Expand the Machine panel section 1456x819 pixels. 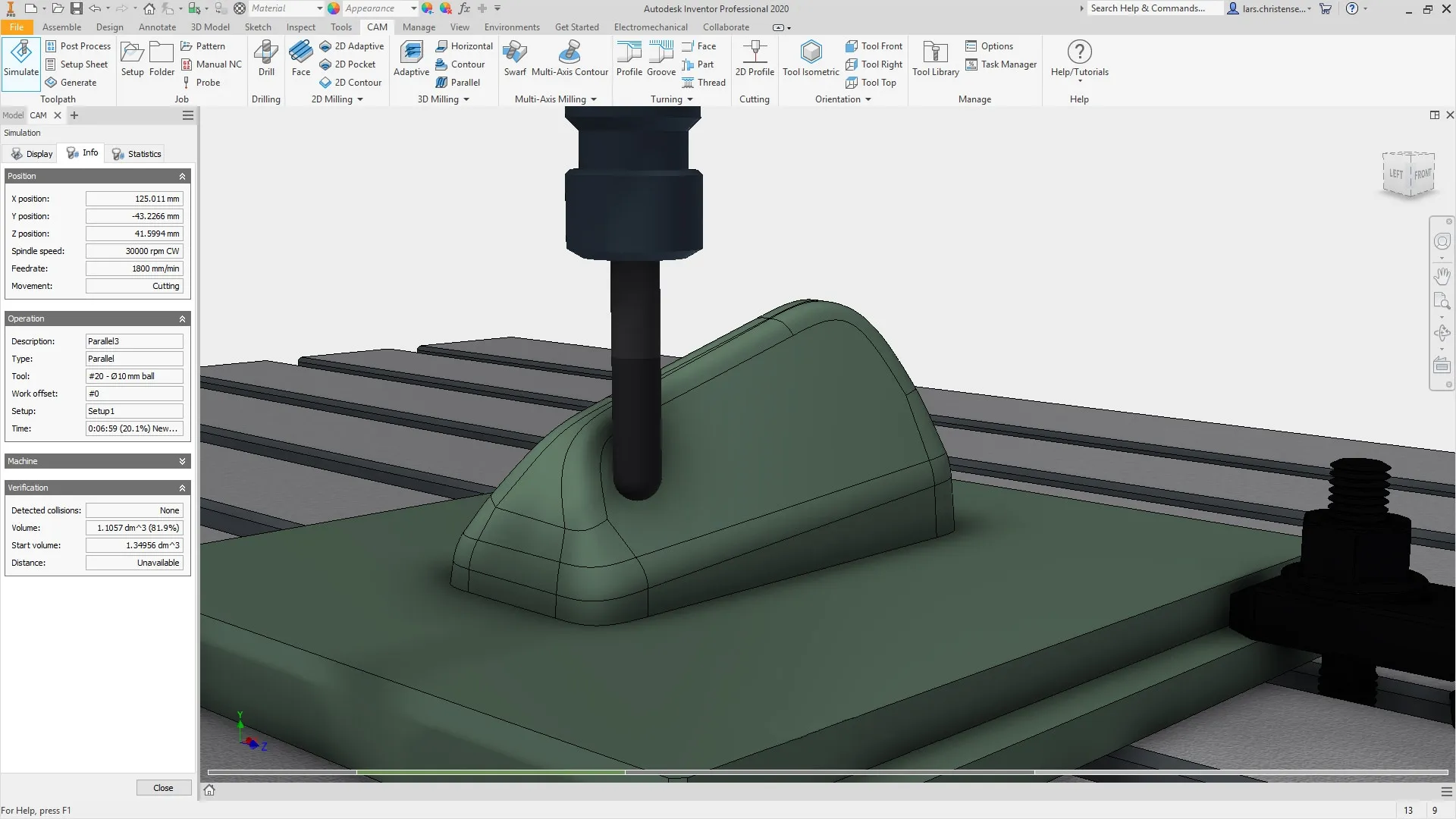[182, 461]
